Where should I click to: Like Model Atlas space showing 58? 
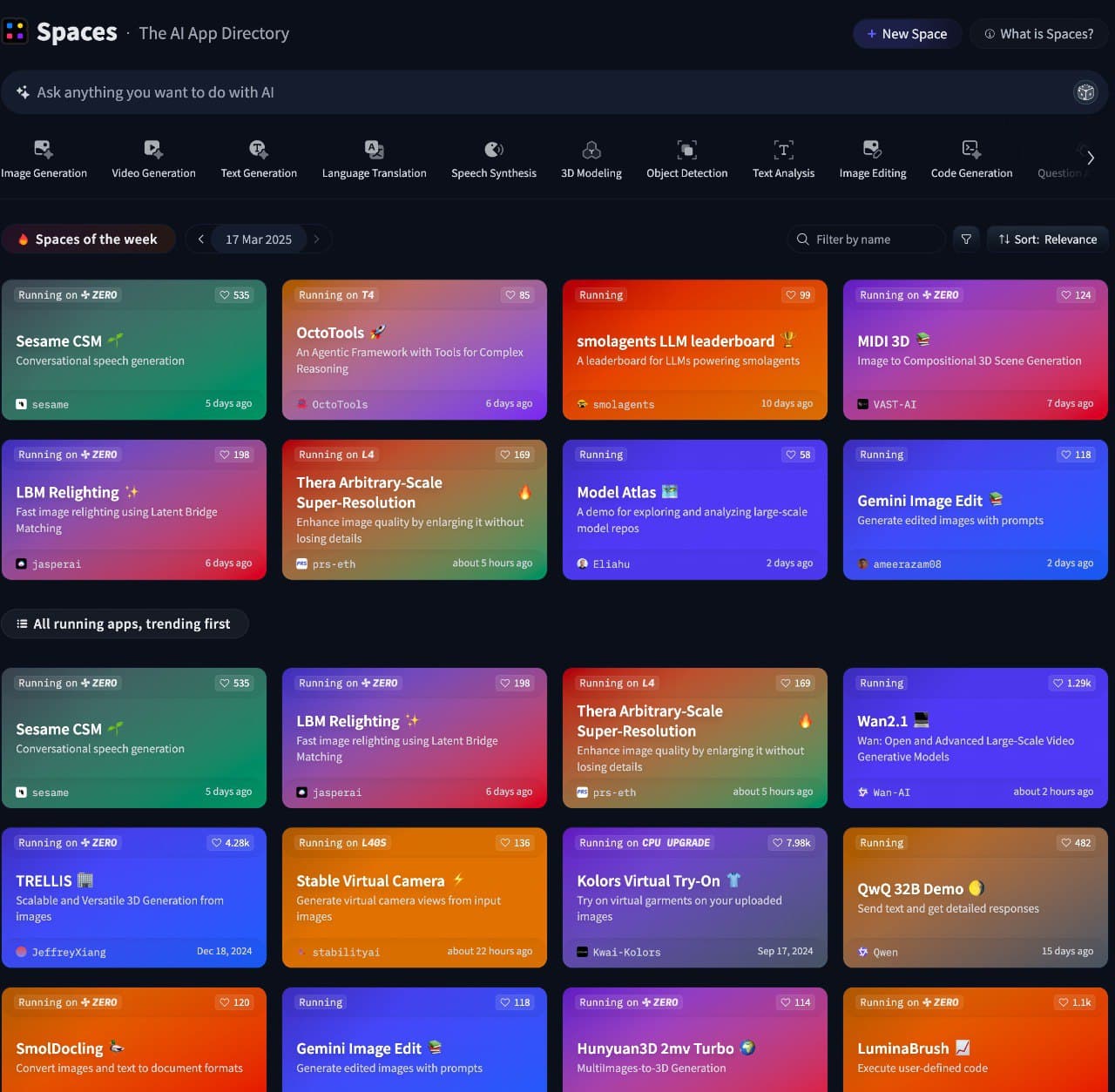tap(798, 455)
